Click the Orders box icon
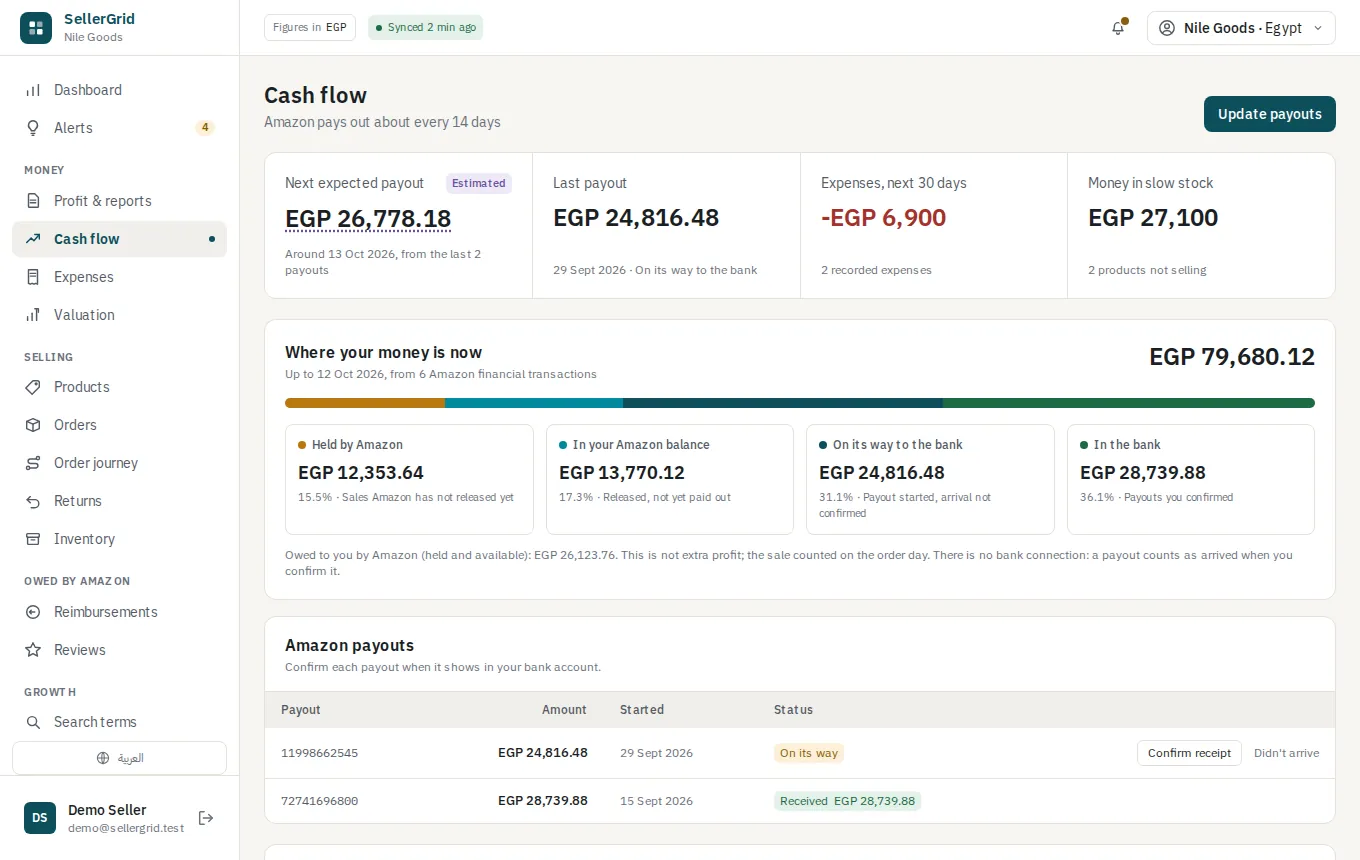The height and width of the screenshot is (860, 1360). click(x=33, y=425)
